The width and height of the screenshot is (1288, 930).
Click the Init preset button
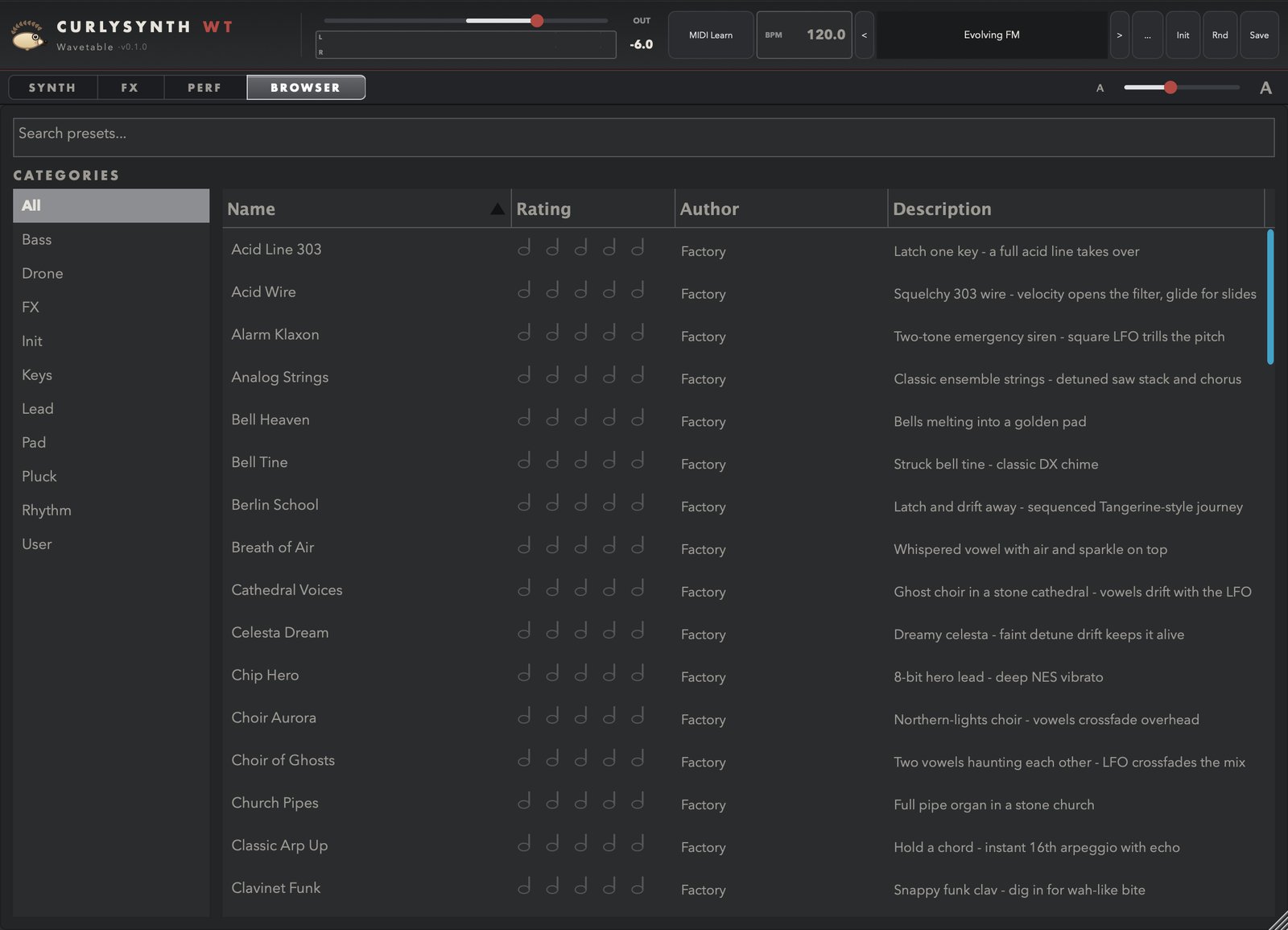tap(1183, 35)
